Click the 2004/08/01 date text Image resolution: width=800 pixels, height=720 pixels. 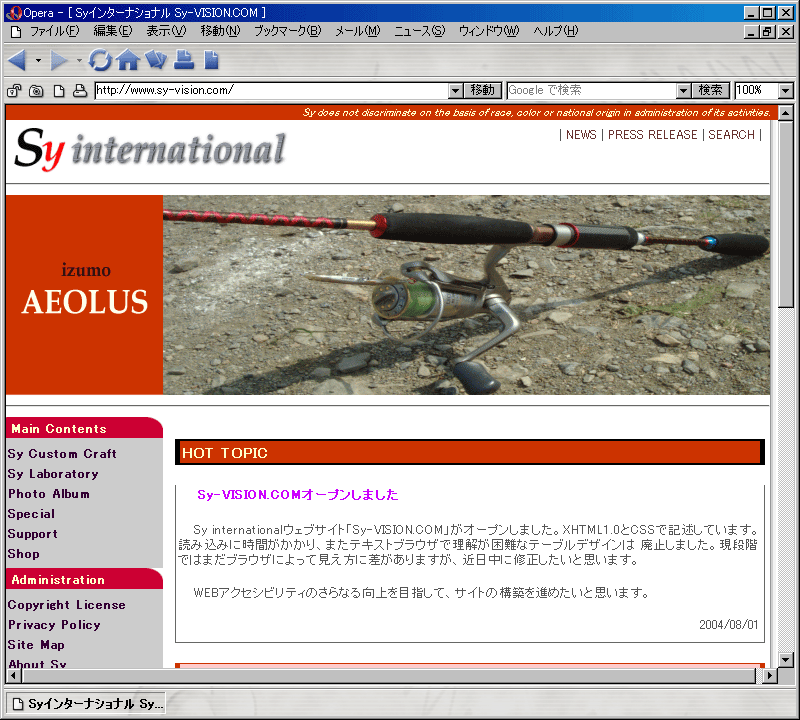[x=729, y=625]
